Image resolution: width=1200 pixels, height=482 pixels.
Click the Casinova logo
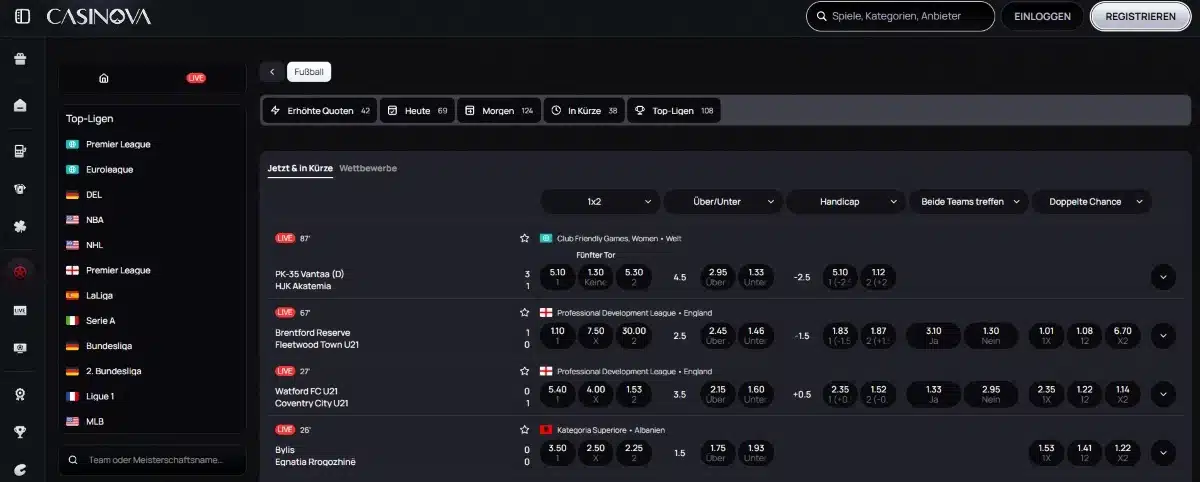click(x=99, y=16)
